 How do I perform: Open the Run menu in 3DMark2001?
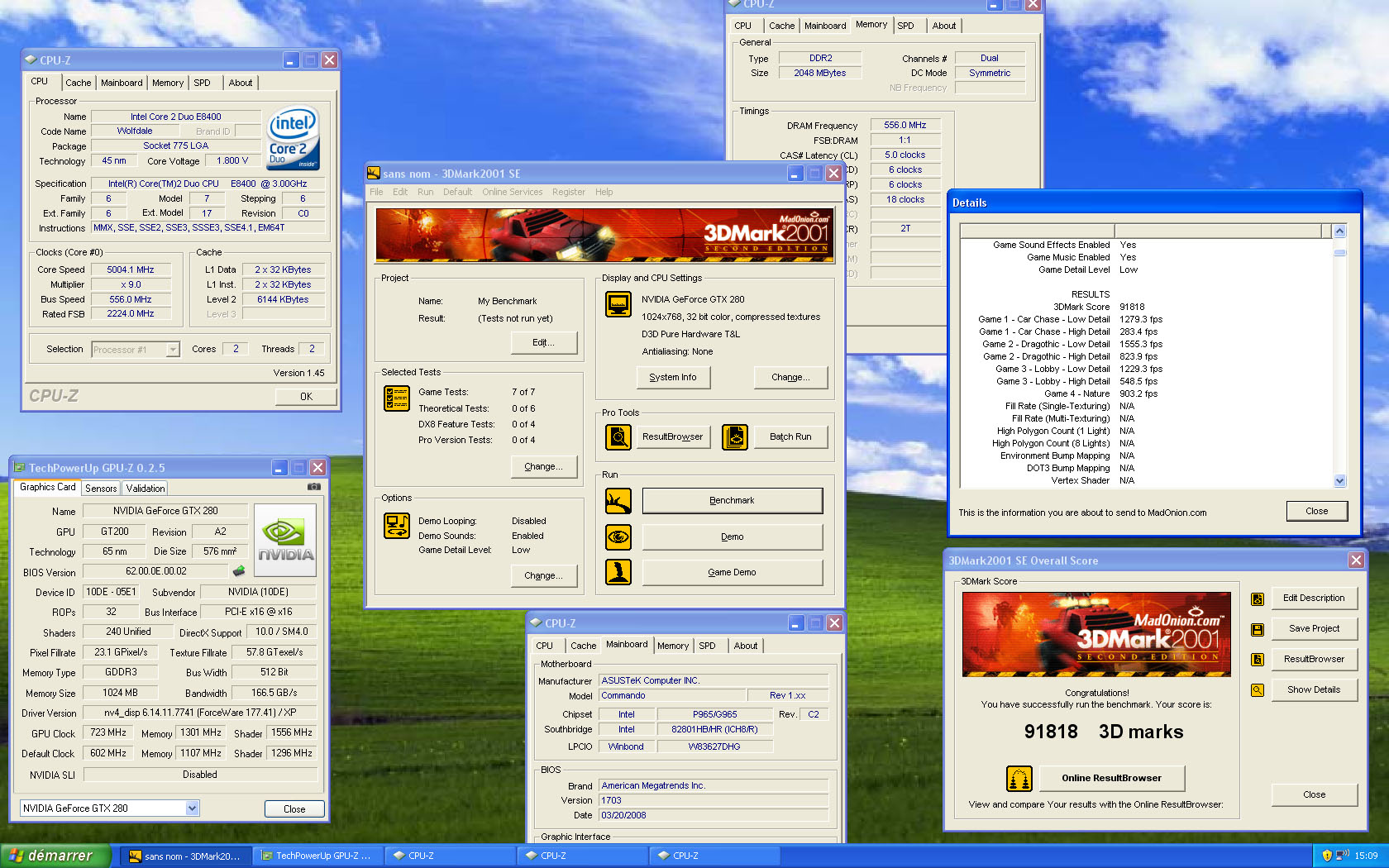pyautogui.click(x=425, y=192)
